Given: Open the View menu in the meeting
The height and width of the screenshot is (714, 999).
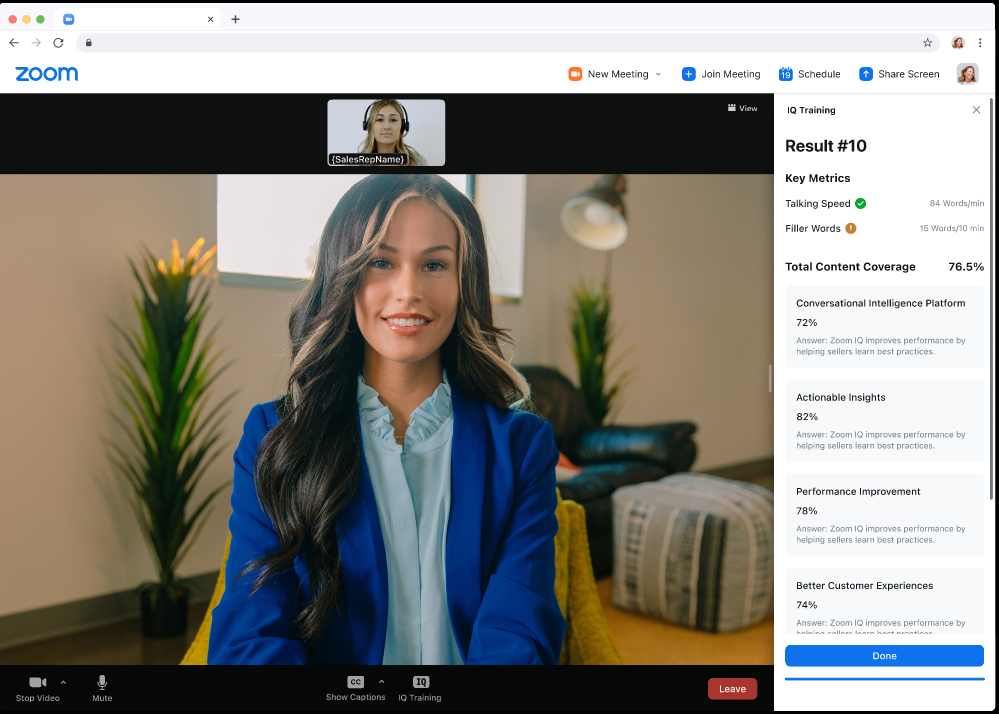Looking at the screenshot, I should 742,108.
